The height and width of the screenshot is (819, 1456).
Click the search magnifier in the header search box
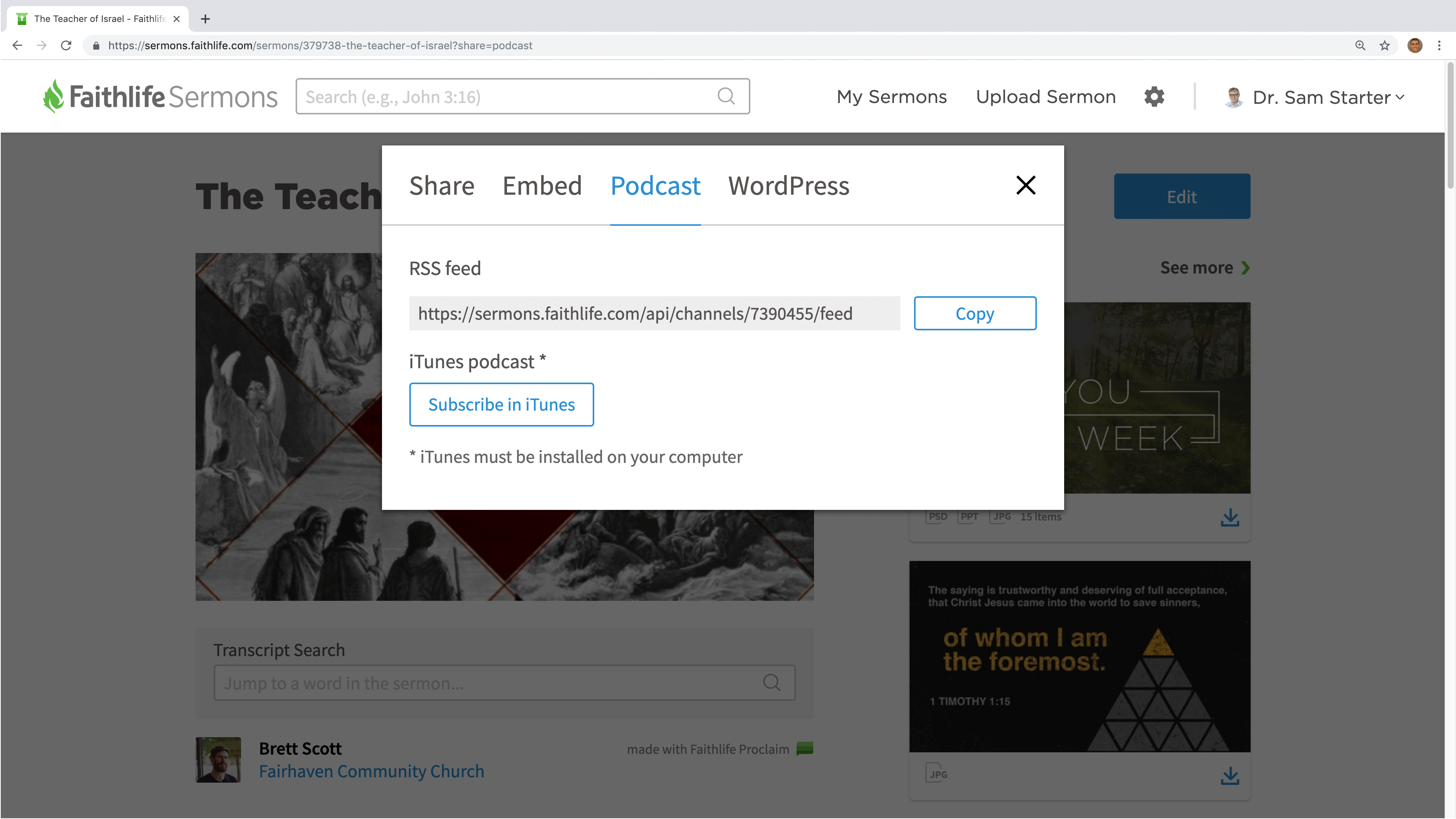[x=726, y=97]
